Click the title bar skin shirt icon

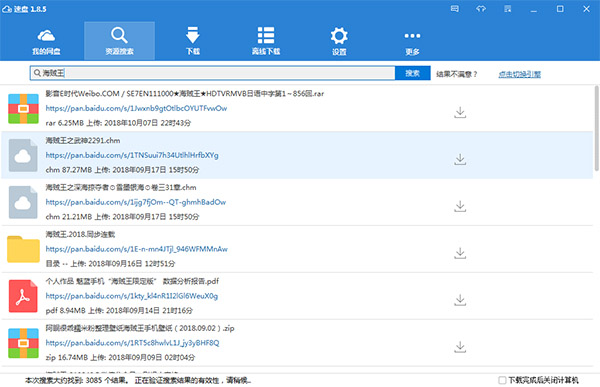pyautogui.click(x=481, y=8)
